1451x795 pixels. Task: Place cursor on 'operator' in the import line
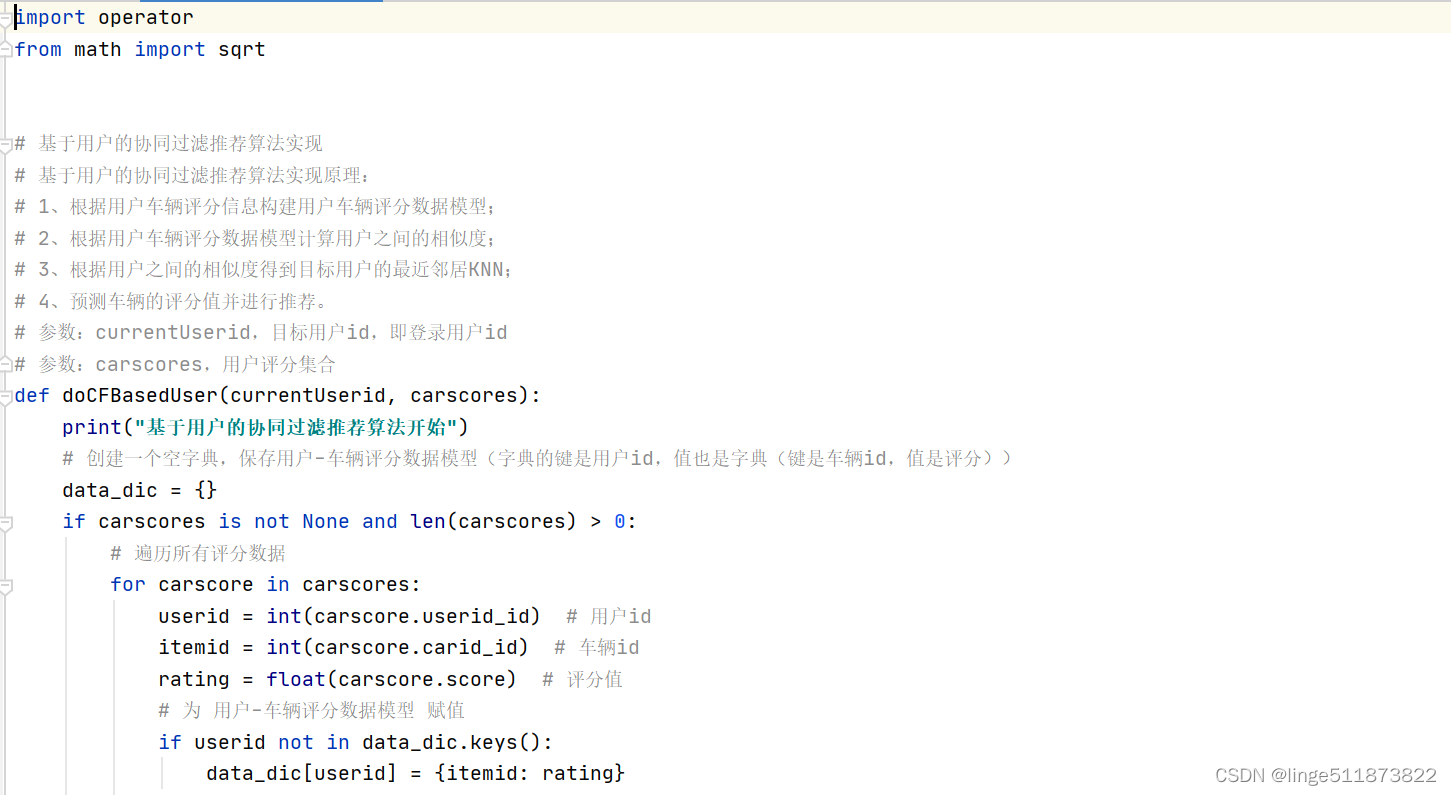tap(146, 18)
